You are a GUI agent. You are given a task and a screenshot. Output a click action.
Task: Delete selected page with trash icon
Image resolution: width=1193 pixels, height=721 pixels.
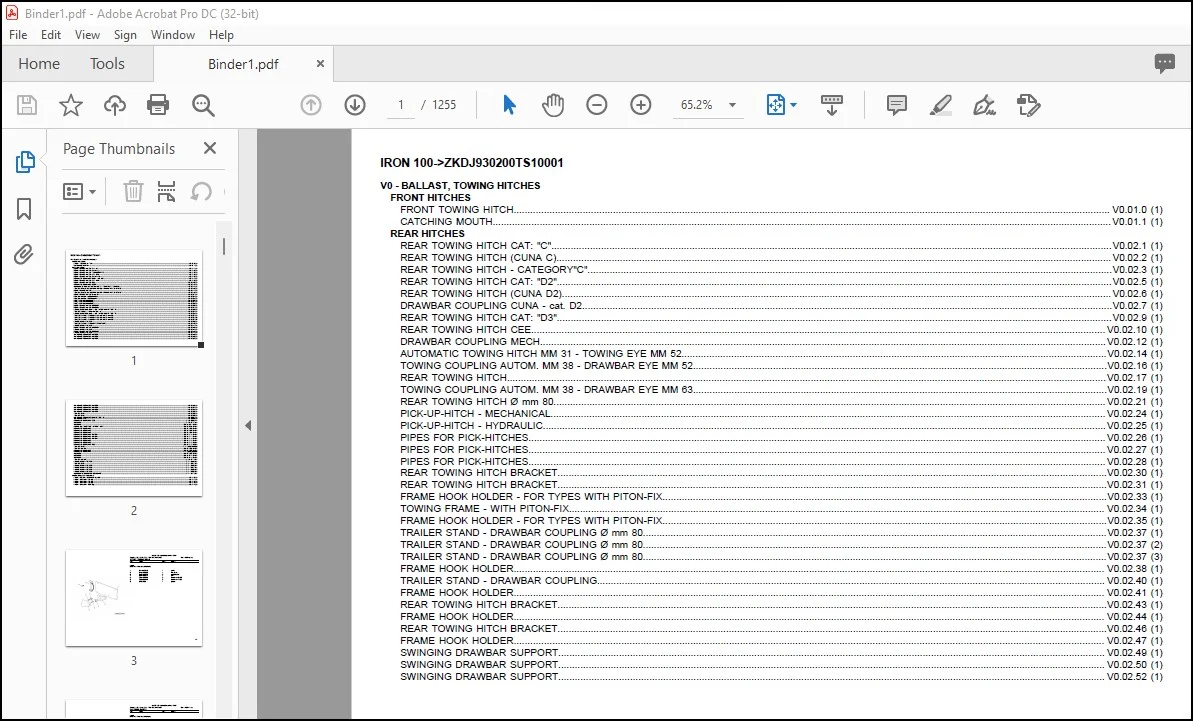[133, 191]
